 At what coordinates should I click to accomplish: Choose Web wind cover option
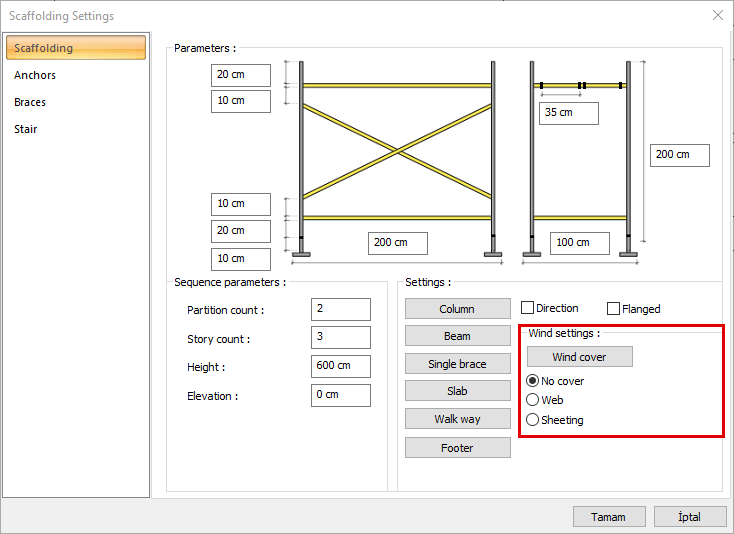click(533, 400)
